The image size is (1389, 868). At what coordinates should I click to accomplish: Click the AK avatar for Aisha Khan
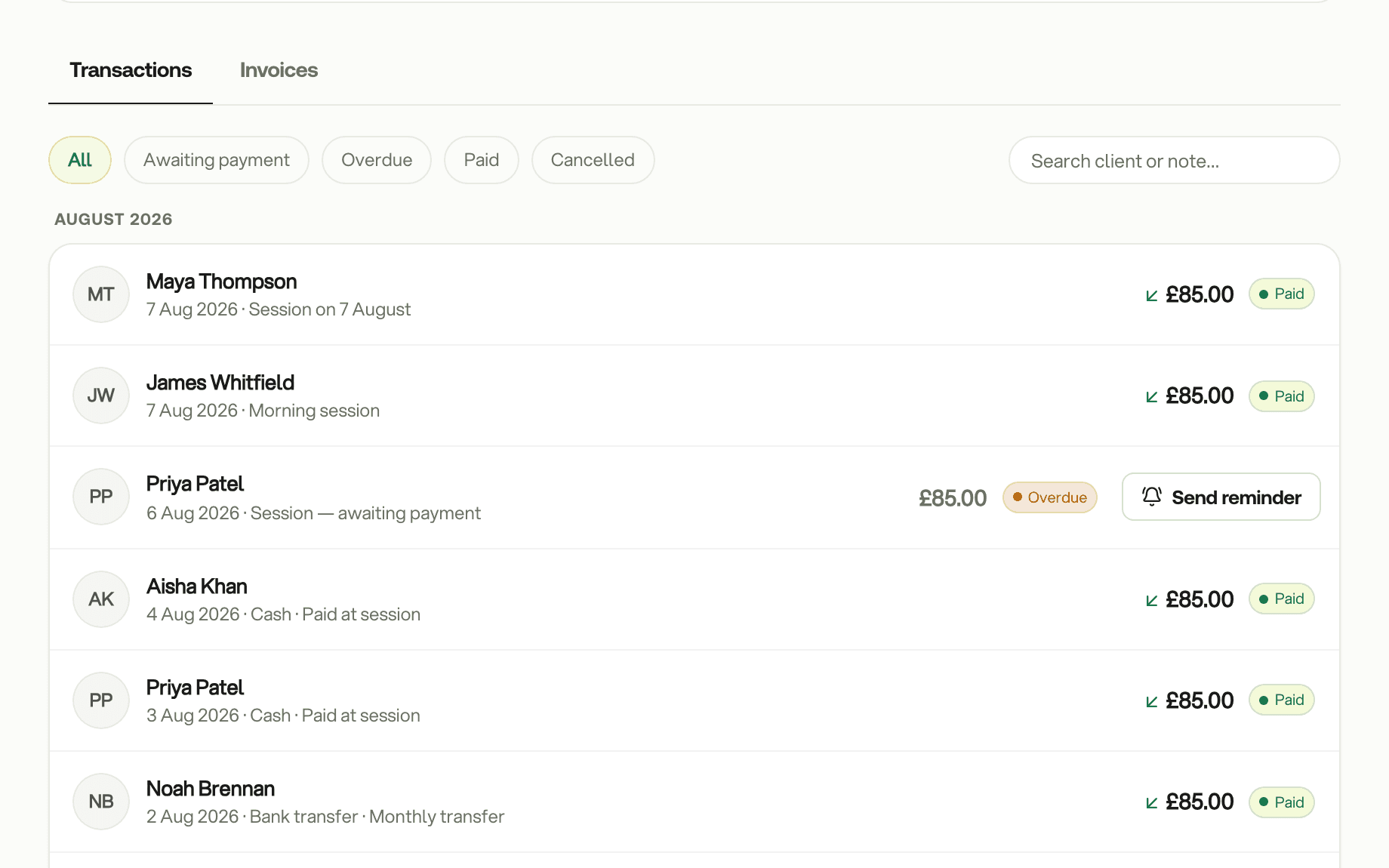click(101, 599)
